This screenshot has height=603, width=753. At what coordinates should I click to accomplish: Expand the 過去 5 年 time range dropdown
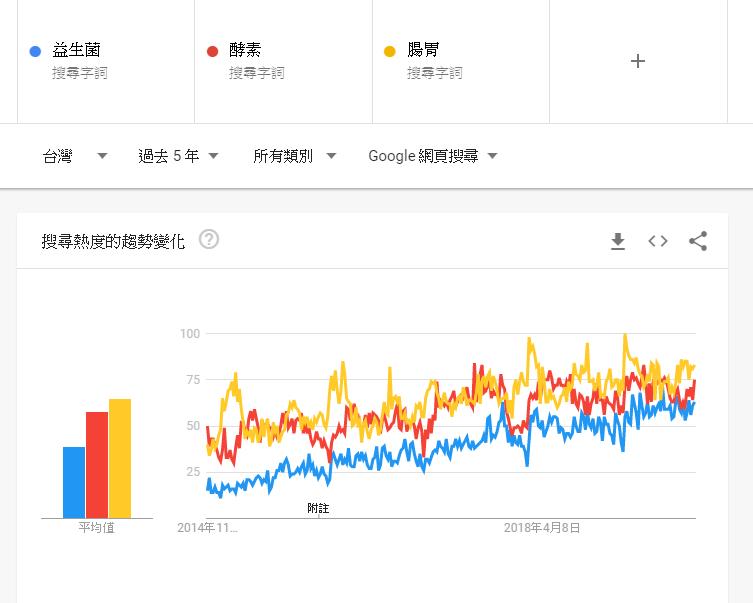[178, 156]
